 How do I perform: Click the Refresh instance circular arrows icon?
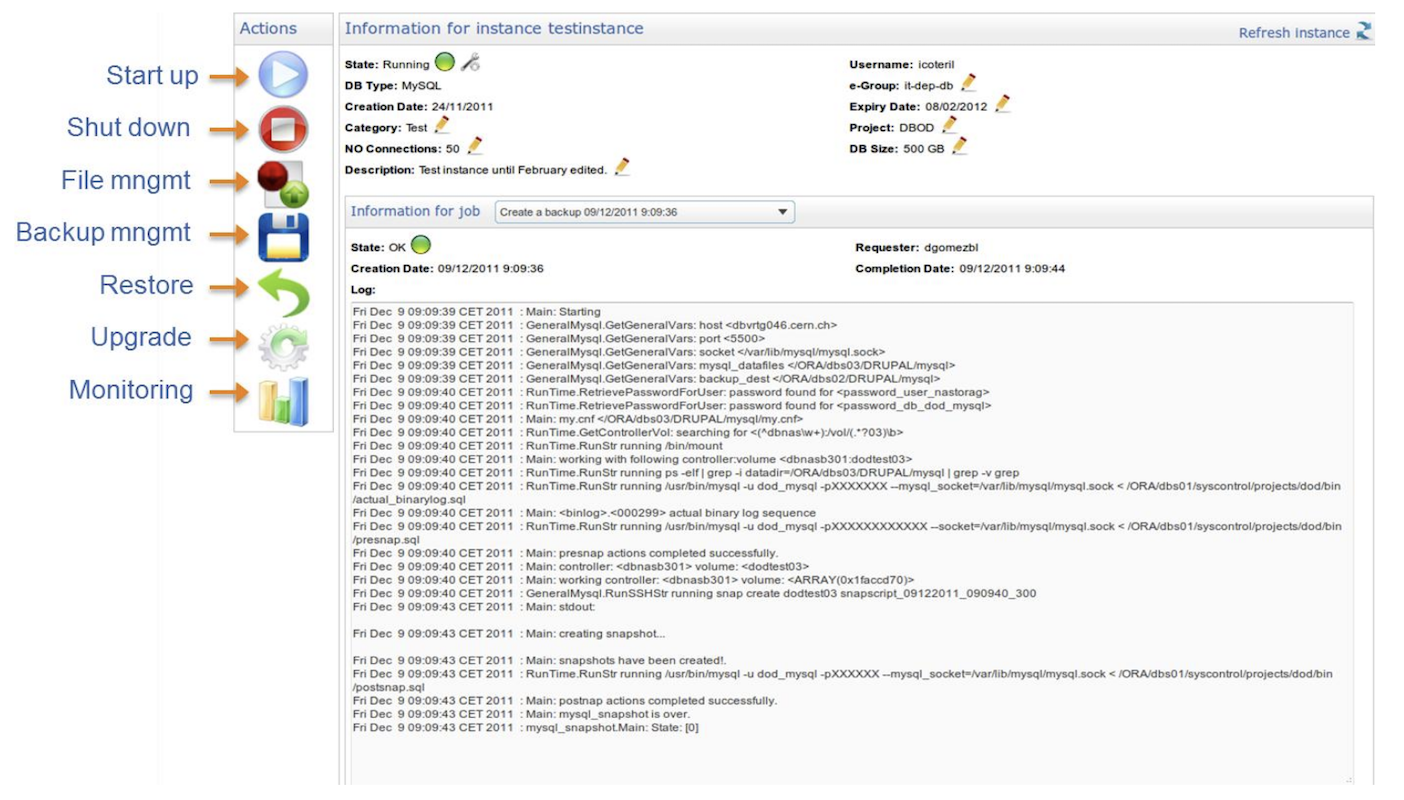(x=1364, y=32)
